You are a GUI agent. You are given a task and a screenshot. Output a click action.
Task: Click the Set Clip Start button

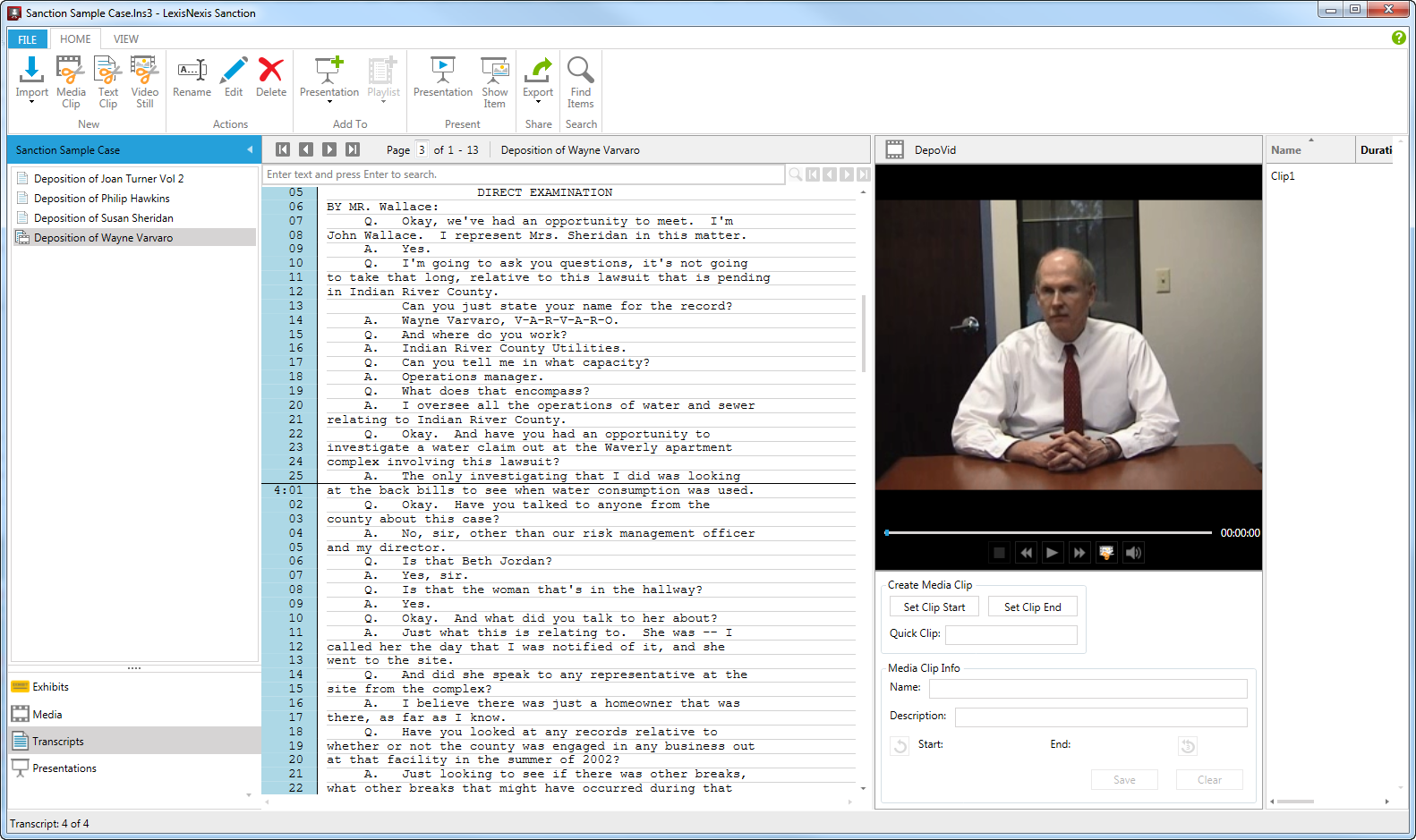934,607
